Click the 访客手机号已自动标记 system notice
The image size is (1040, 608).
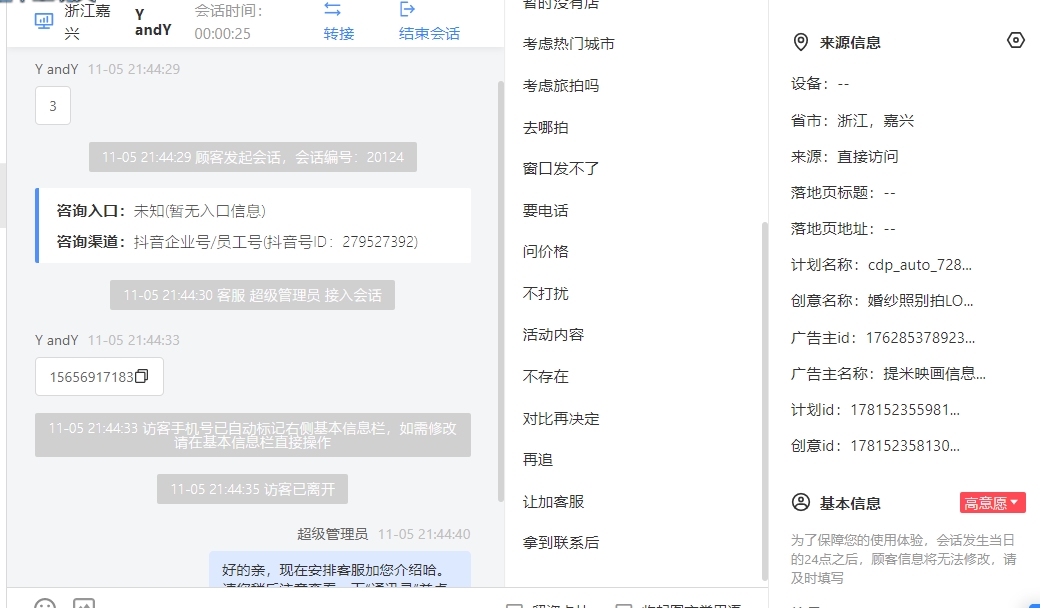(253, 435)
